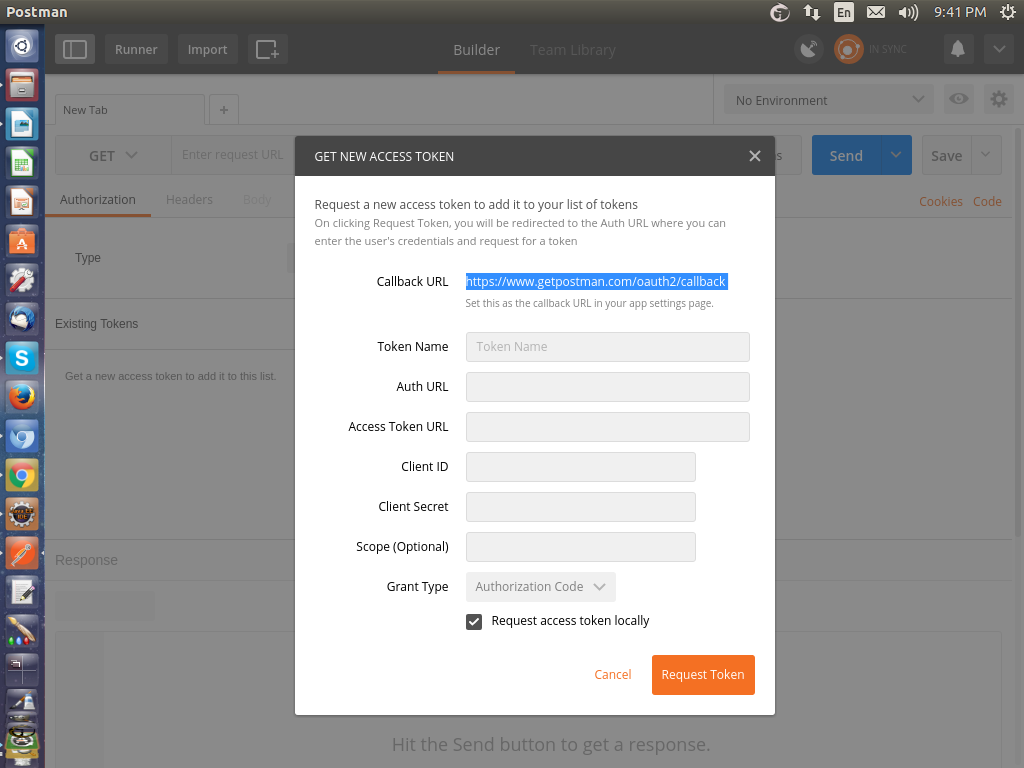
Task: Open the Code link
Action: point(987,202)
